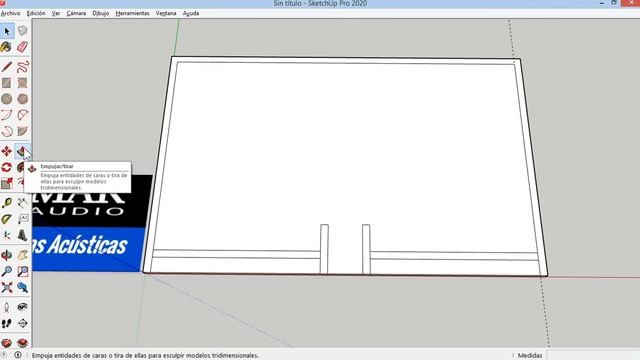Click the 'Empujar/tirar' tooltip title

tap(57, 167)
